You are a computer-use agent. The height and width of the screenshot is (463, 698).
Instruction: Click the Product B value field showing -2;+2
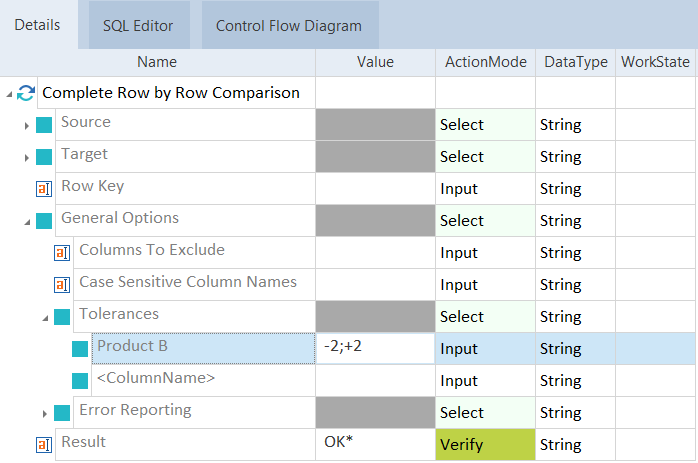click(375, 346)
